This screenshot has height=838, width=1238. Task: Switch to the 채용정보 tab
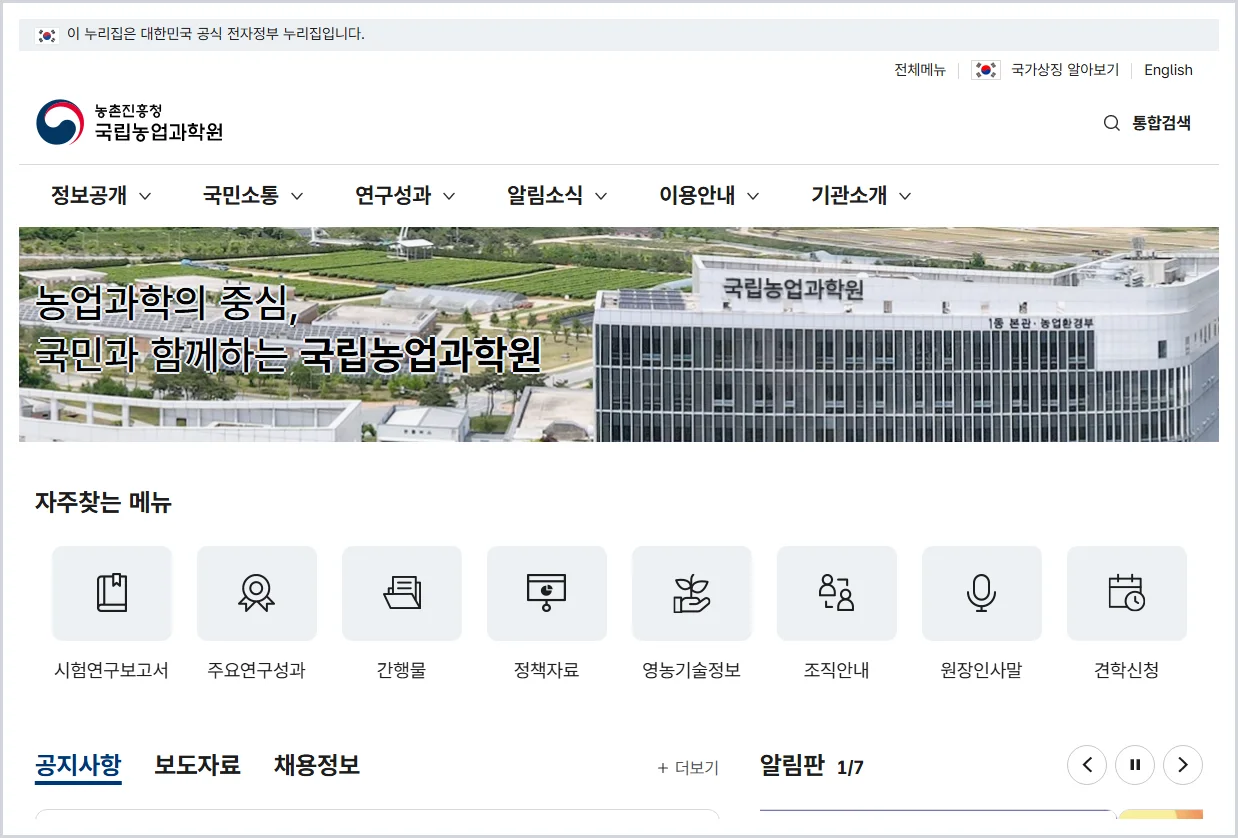tap(317, 766)
